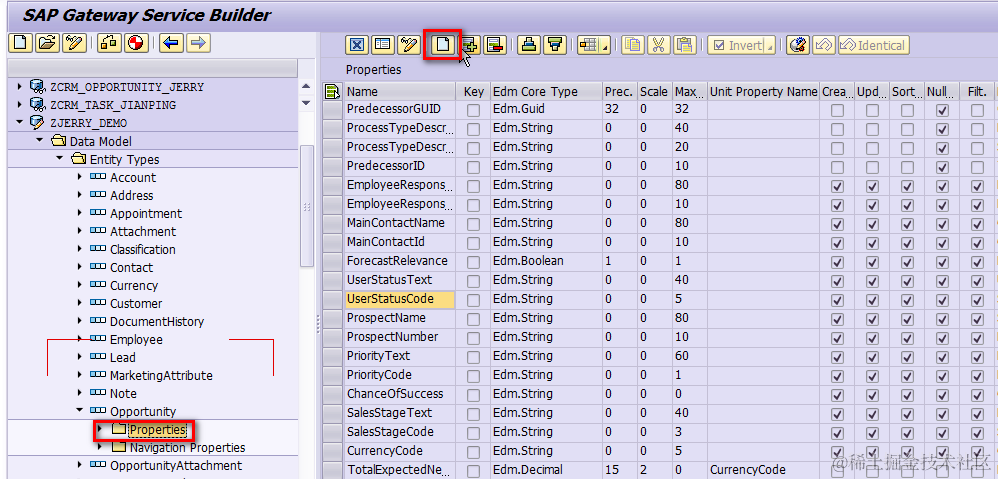
Task: Click the Append Row blank page icon
Action: (x=443, y=45)
